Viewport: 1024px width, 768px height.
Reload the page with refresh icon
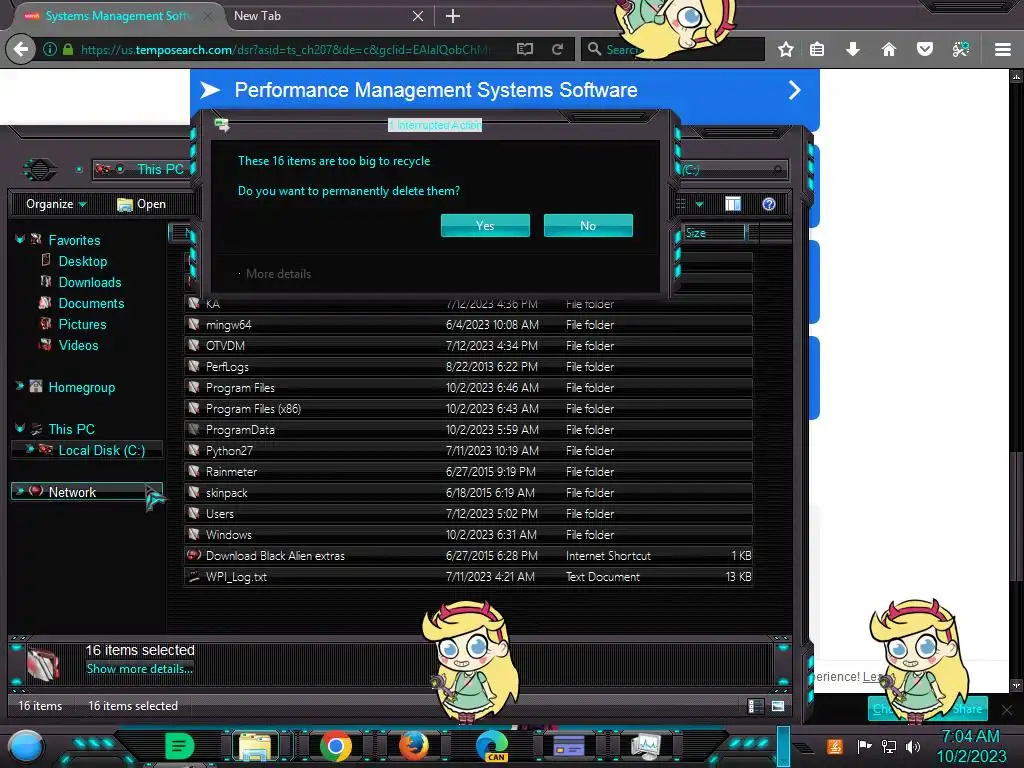point(557,49)
